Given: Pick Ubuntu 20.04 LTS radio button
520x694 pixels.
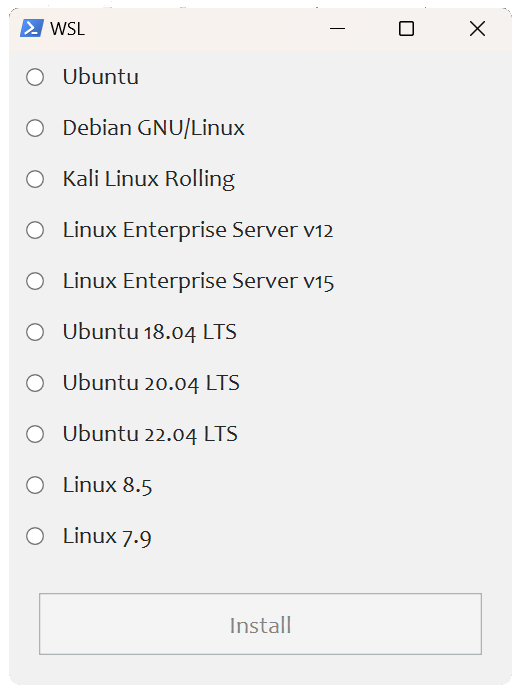Looking at the screenshot, I should 35,383.
